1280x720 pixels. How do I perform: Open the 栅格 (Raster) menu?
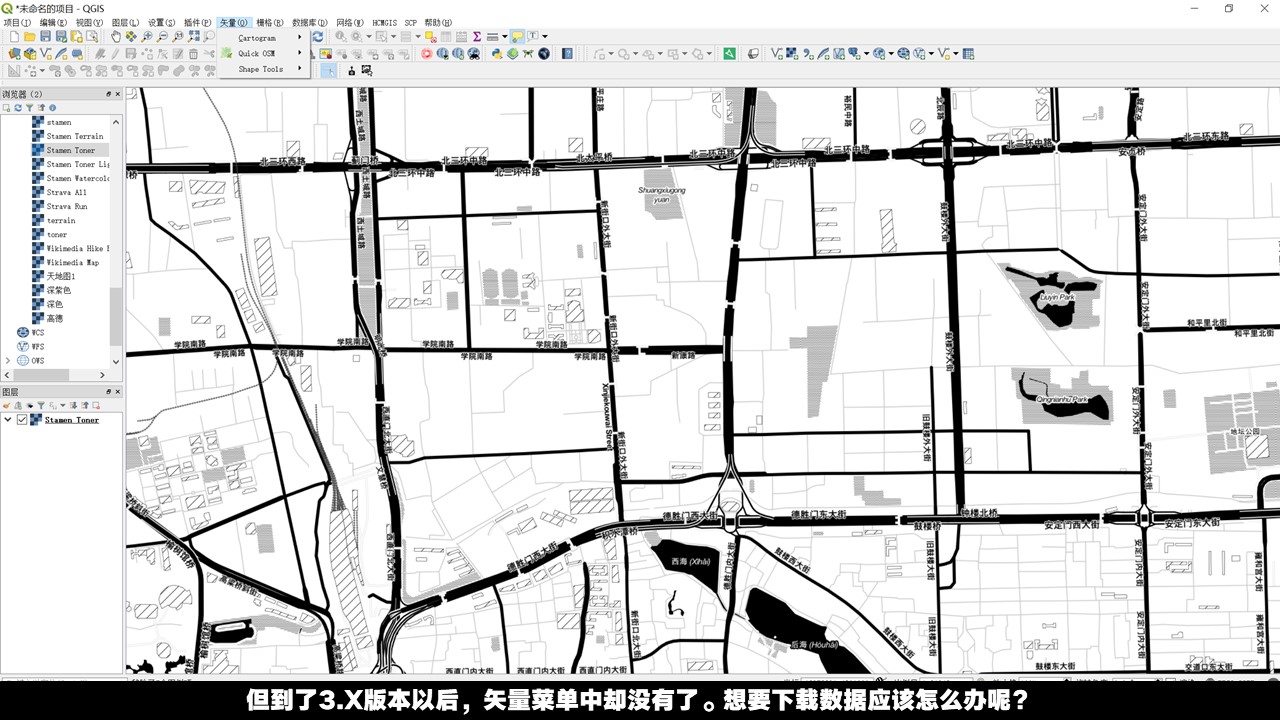[270, 22]
